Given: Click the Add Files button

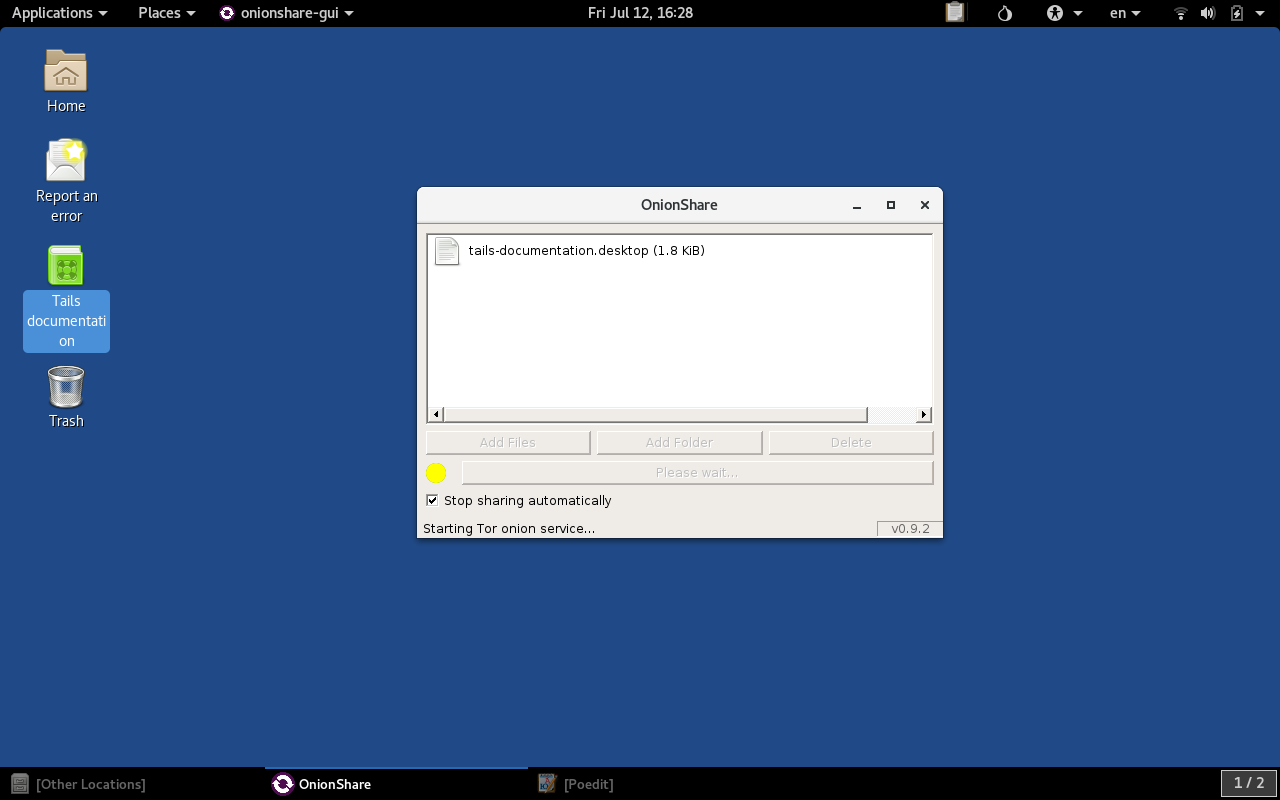Looking at the screenshot, I should click(508, 442).
